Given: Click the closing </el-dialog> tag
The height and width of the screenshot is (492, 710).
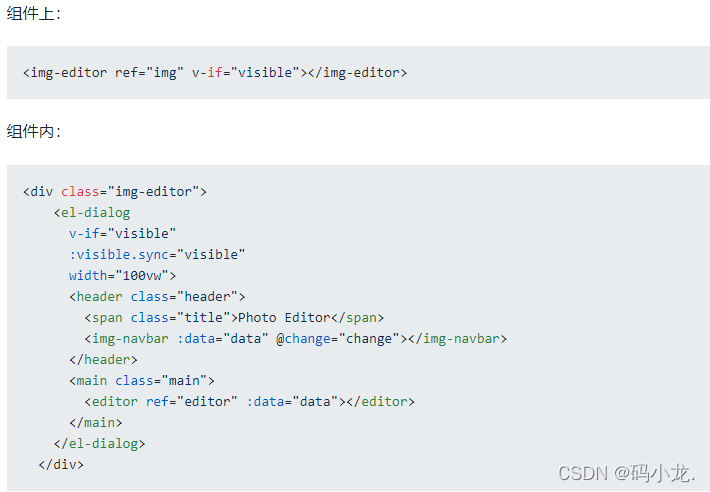Looking at the screenshot, I should point(99,443).
